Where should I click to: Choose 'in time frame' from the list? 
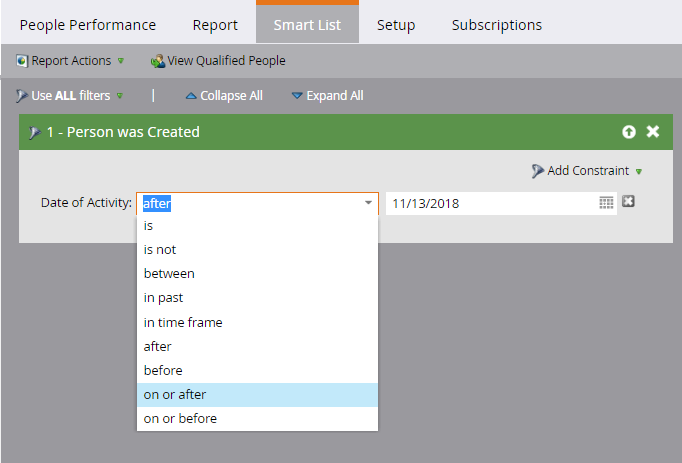pos(257,322)
